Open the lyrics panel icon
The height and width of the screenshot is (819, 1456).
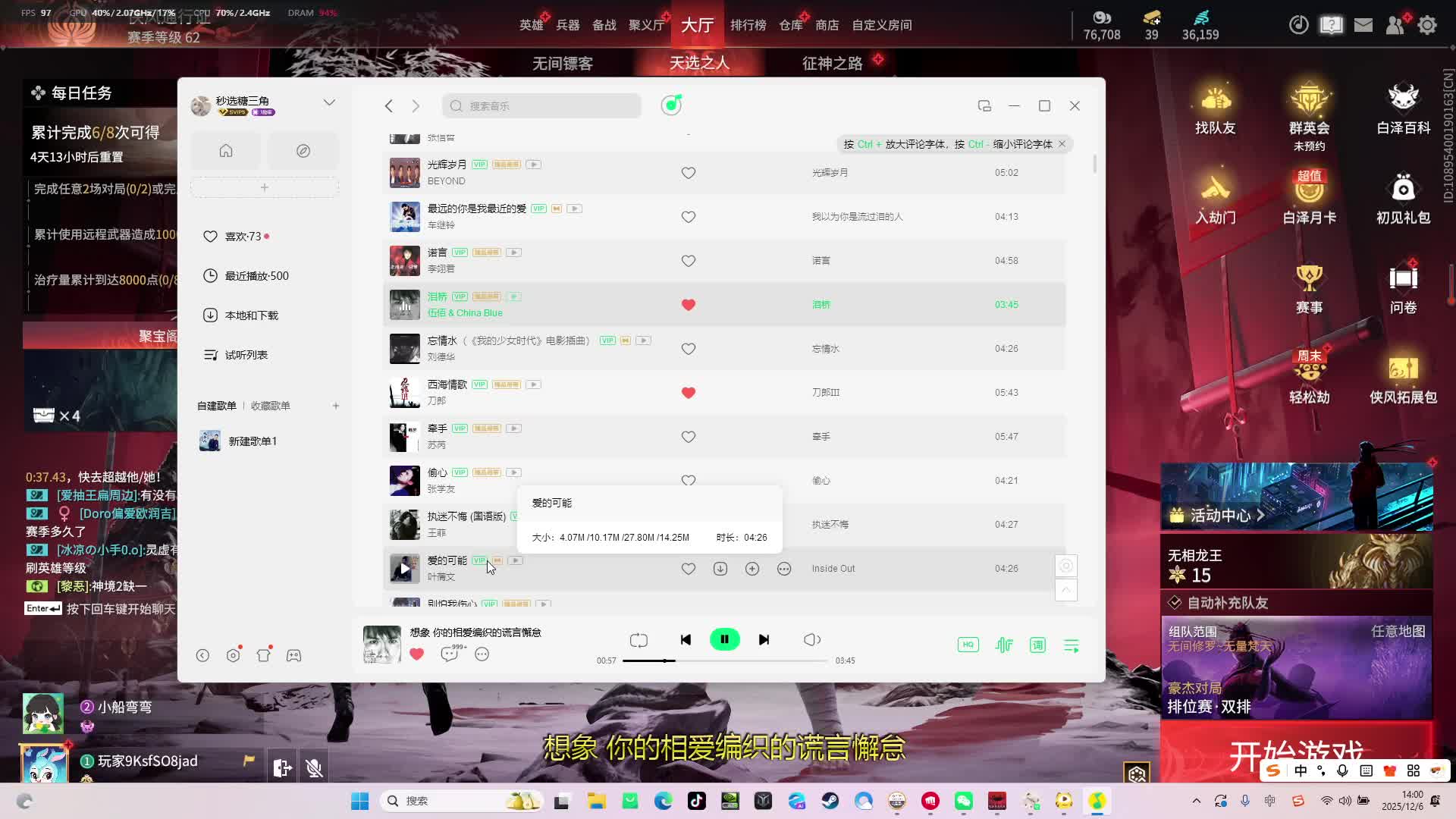click(1037, 645)
